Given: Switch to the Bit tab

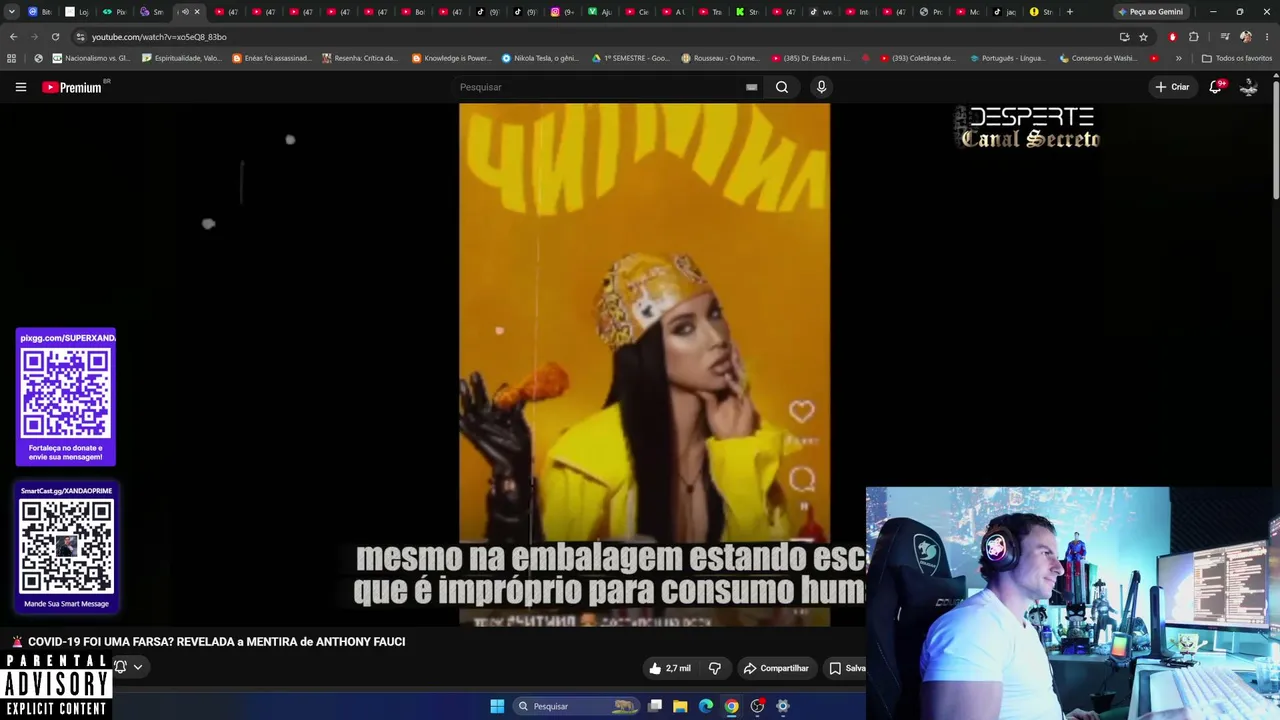Looking at the screenshot, I should [x=40, y=12].
